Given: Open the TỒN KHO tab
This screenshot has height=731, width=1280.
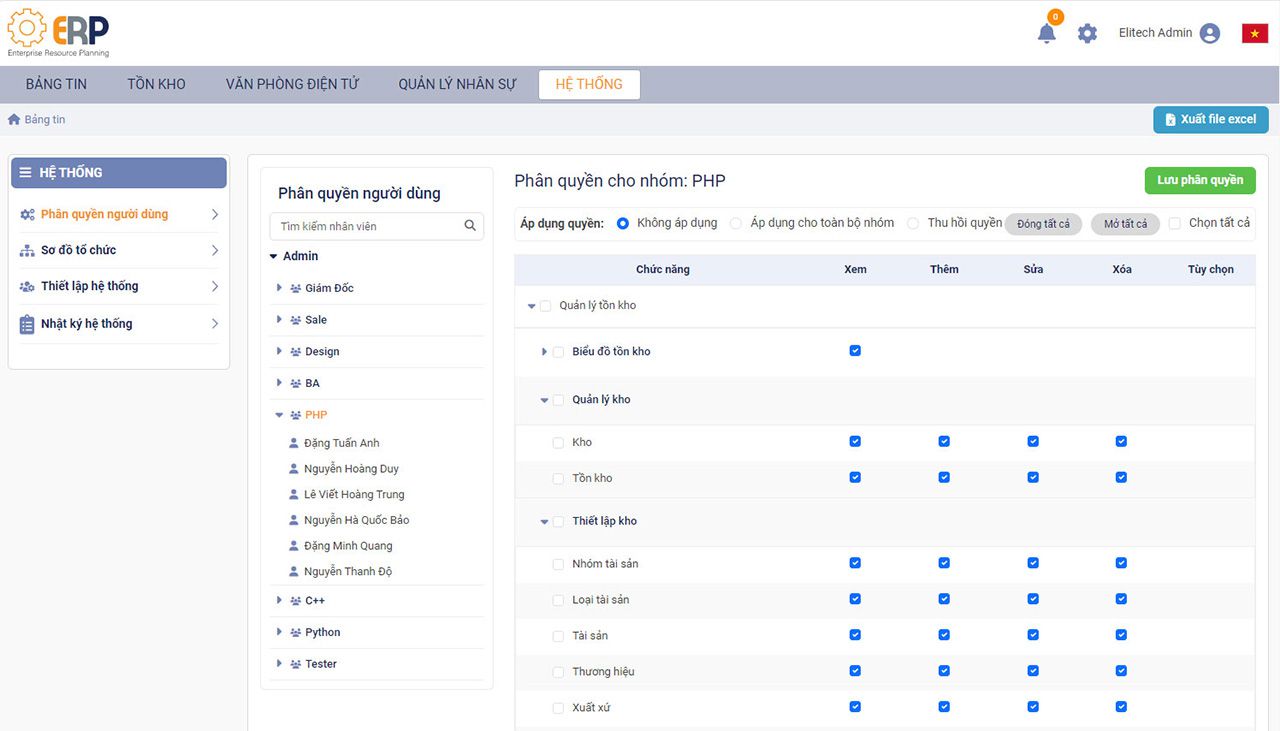Looking at the screenshot, I should point(156,84).
